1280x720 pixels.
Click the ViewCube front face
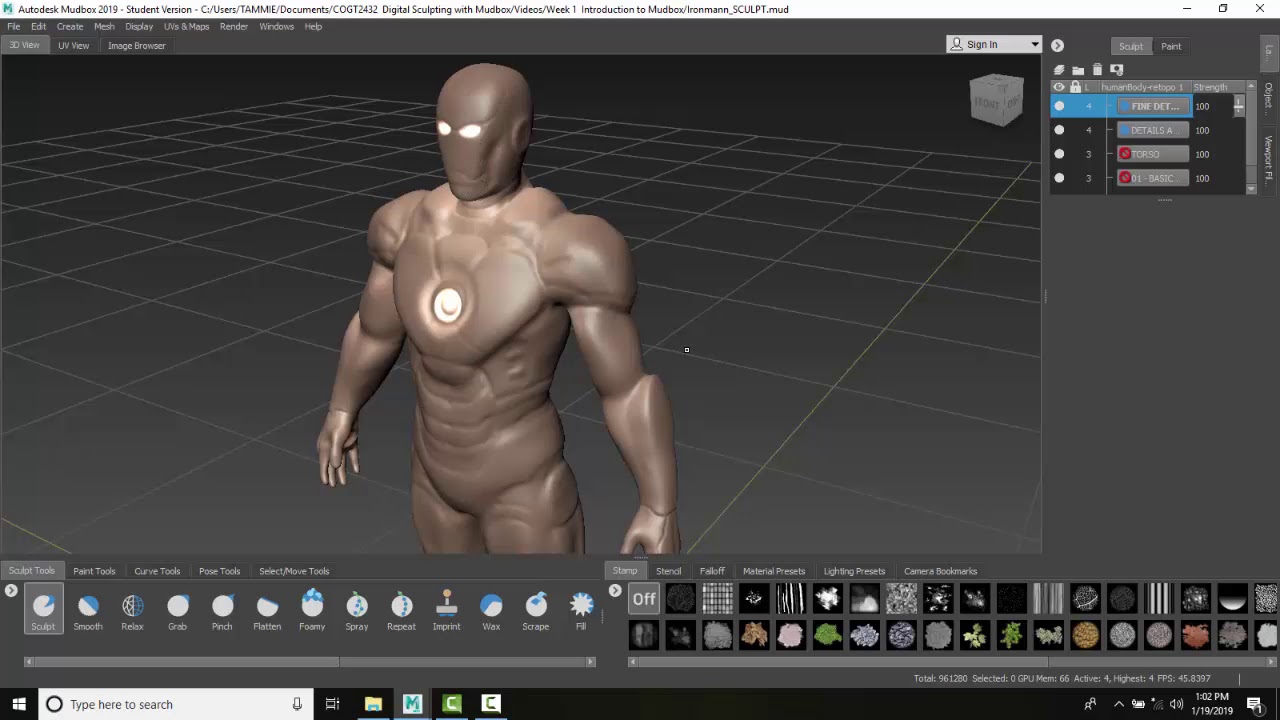point(987,103)
